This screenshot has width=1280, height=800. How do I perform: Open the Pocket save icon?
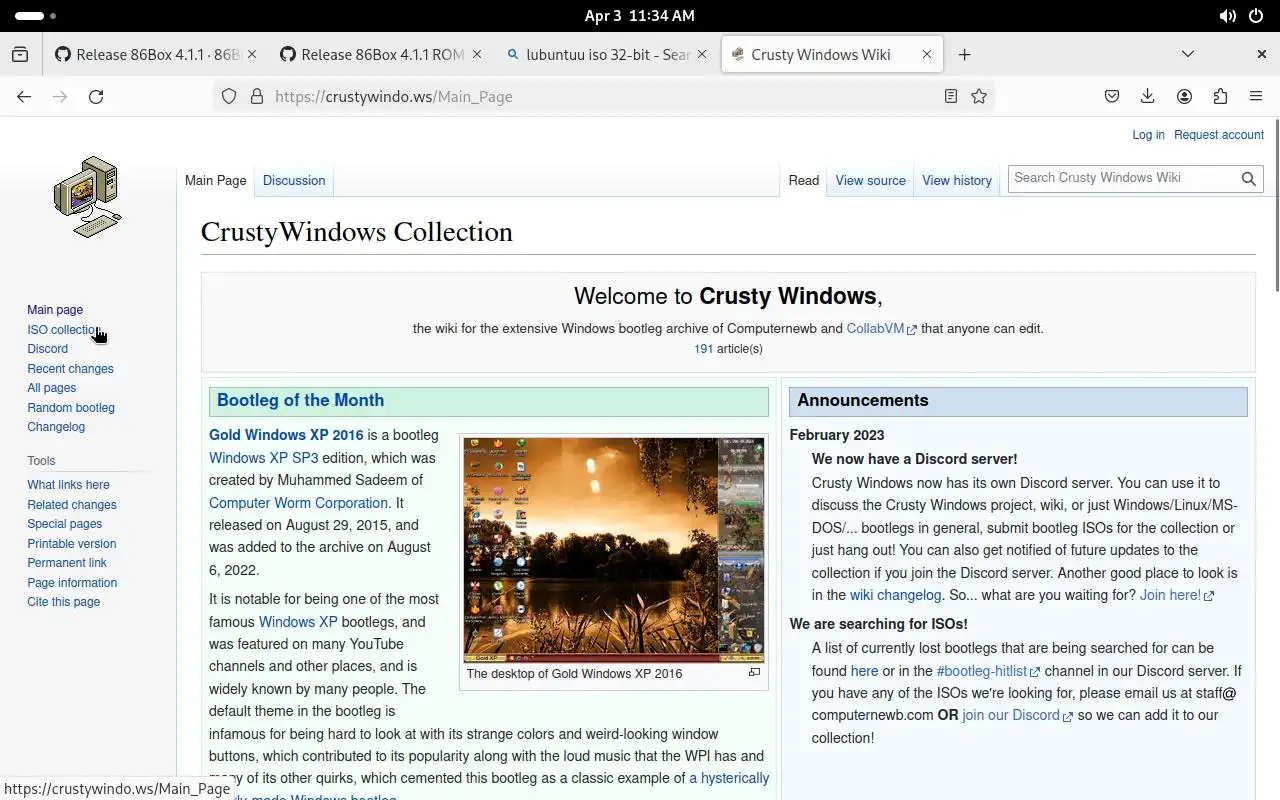coord(1112,97)
